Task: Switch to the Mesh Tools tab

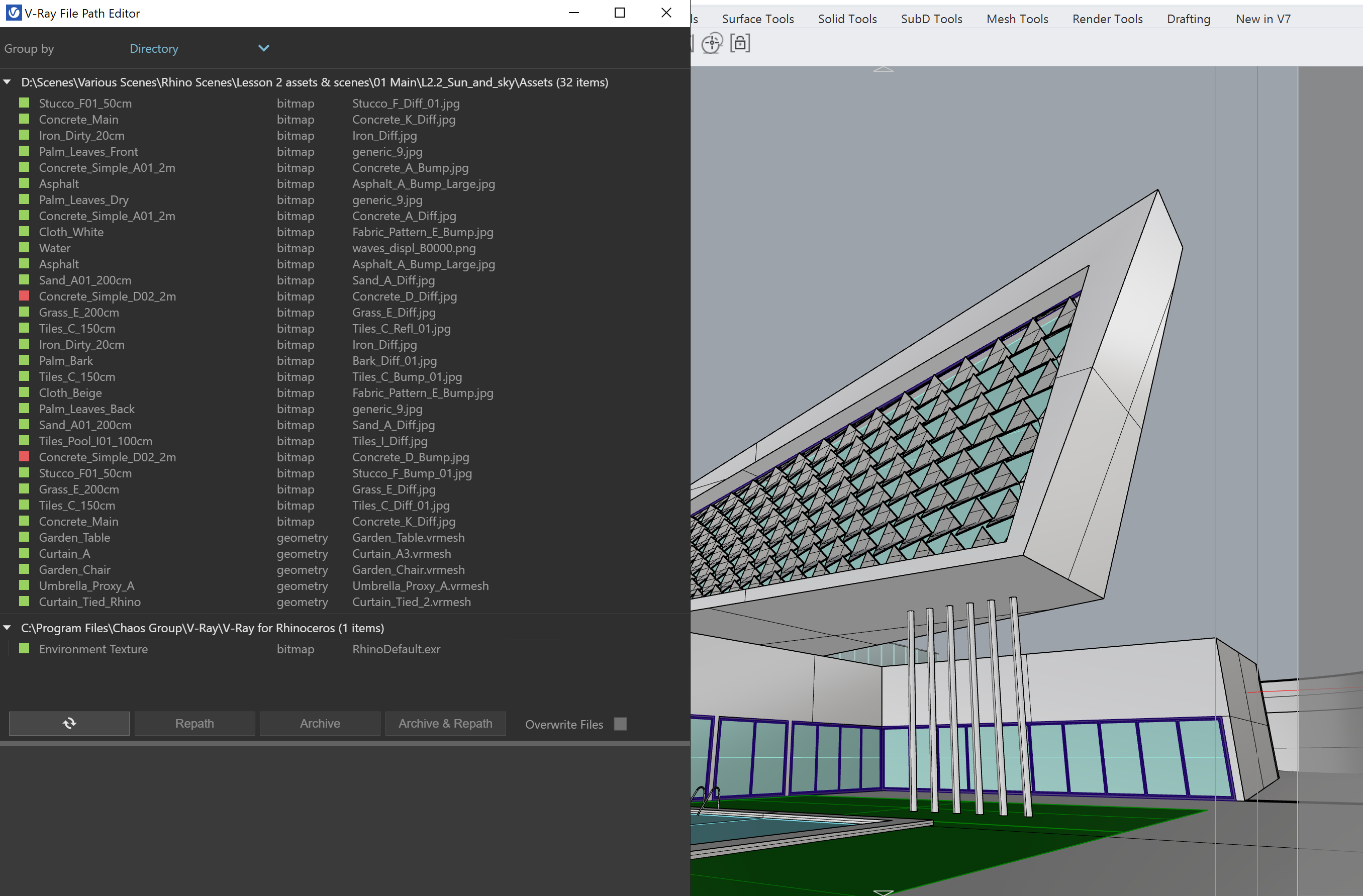Action: tap(1017, 19)
